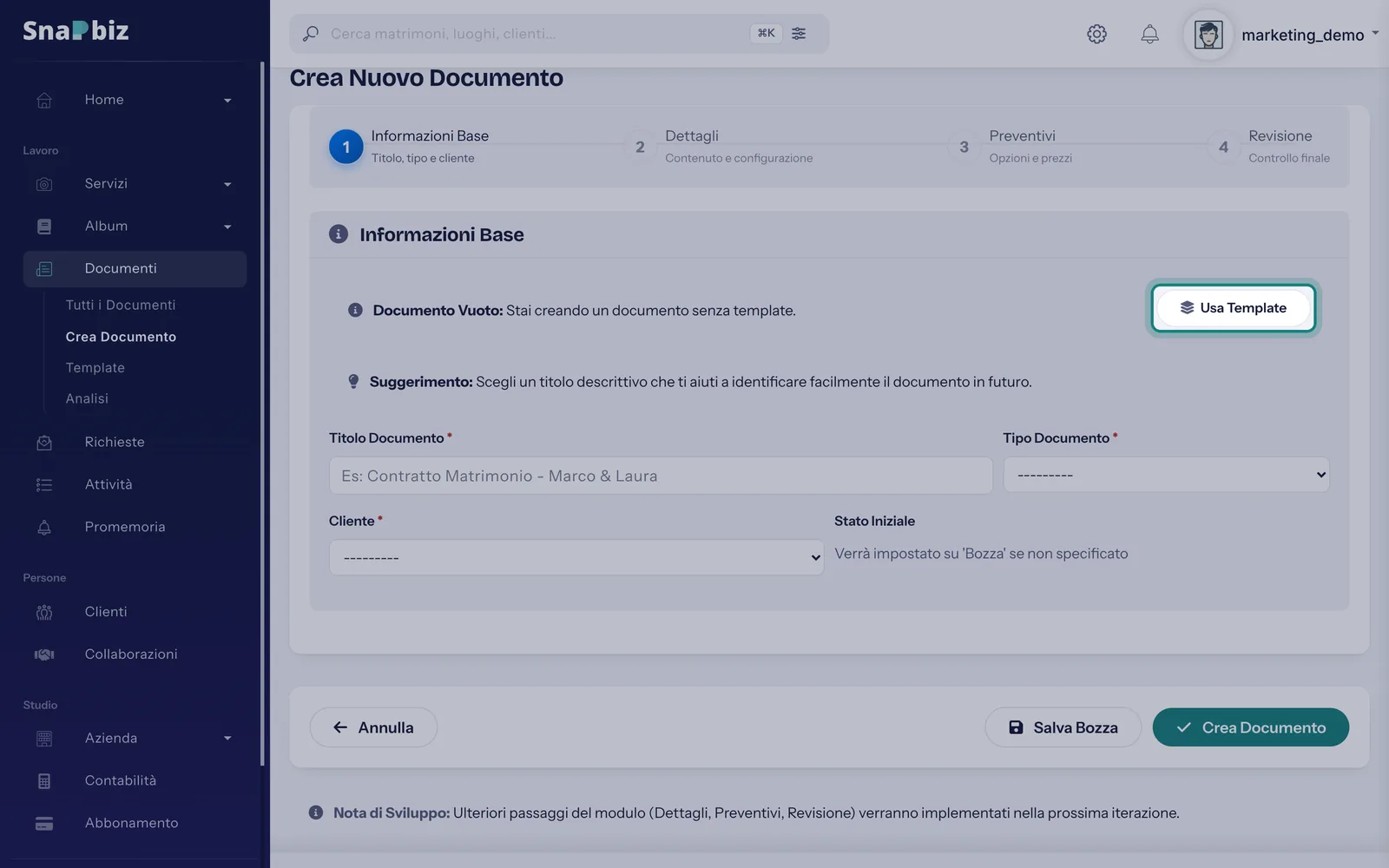Viewport: 1389px width, 868px height.
Task: Click the marketing_demo avatar picture
Action: coord(1208,35)
